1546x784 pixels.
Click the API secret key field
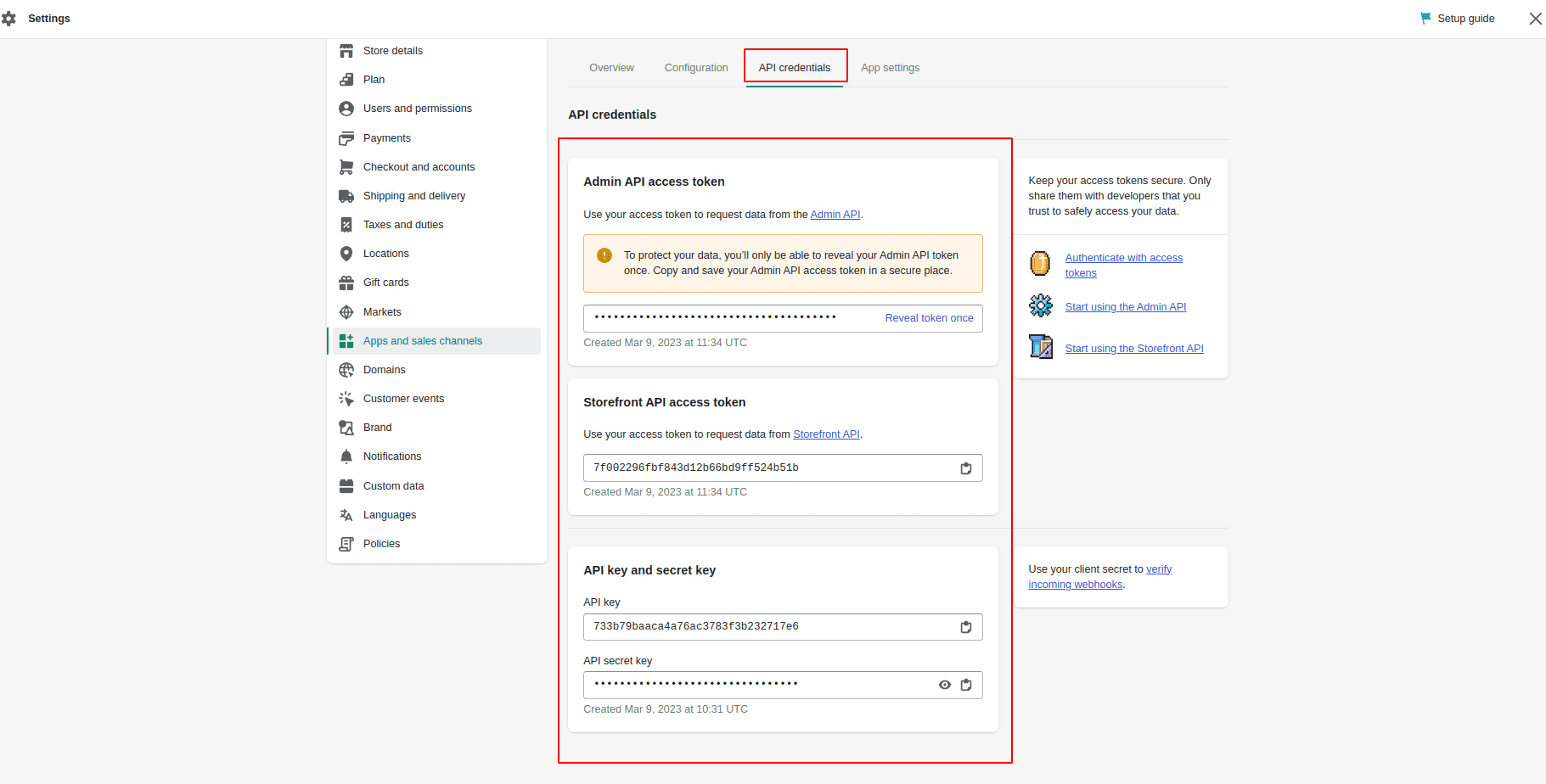783,685
